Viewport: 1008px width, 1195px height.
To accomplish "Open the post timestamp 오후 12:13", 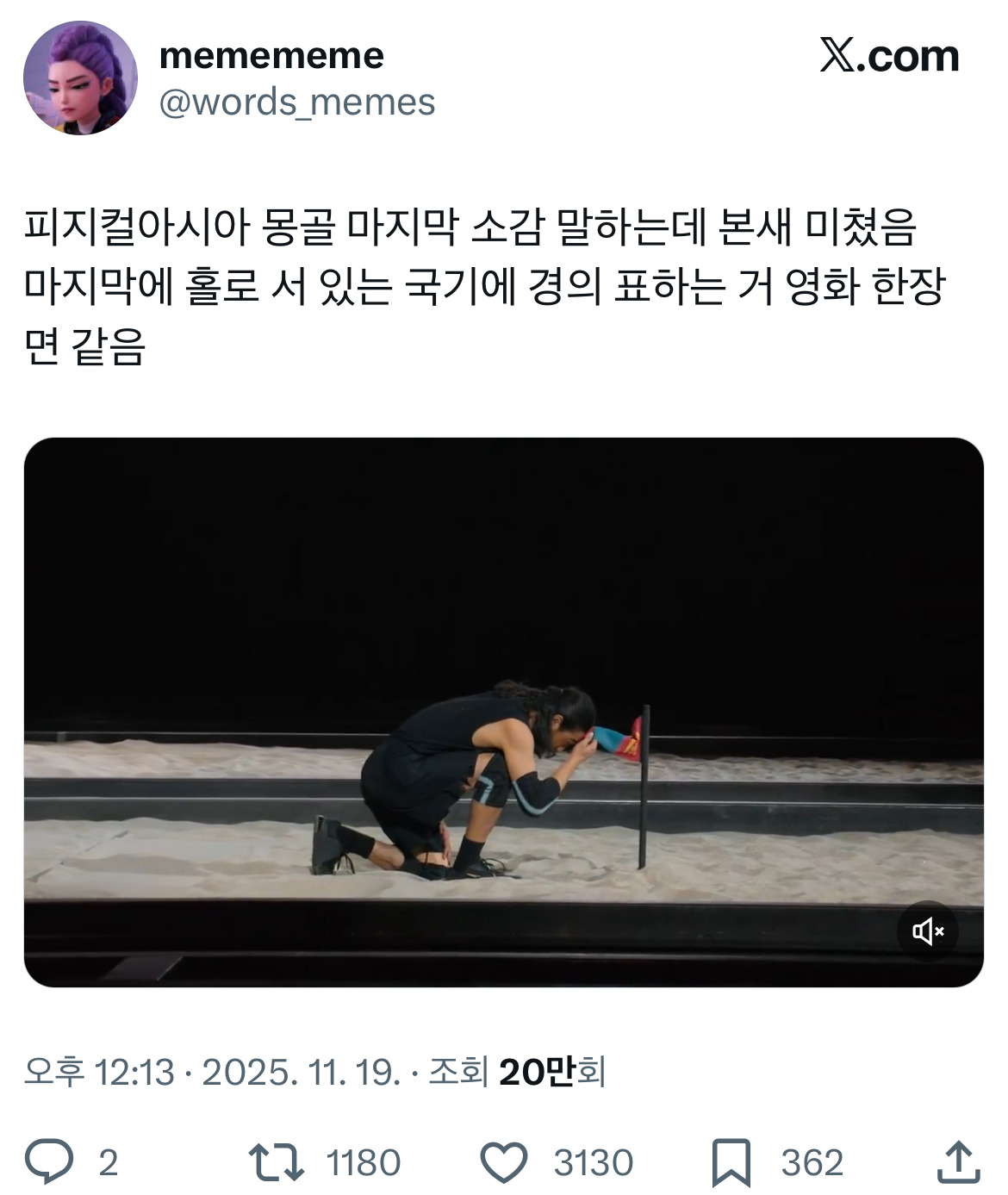I will click(99, 1072).
